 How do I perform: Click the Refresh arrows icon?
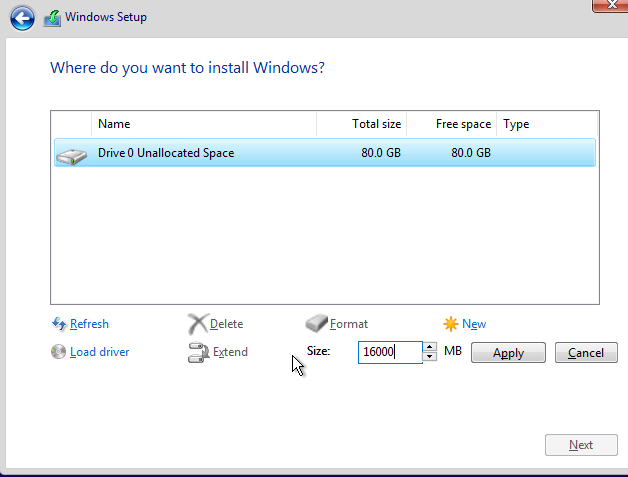[x=59, y=324]
